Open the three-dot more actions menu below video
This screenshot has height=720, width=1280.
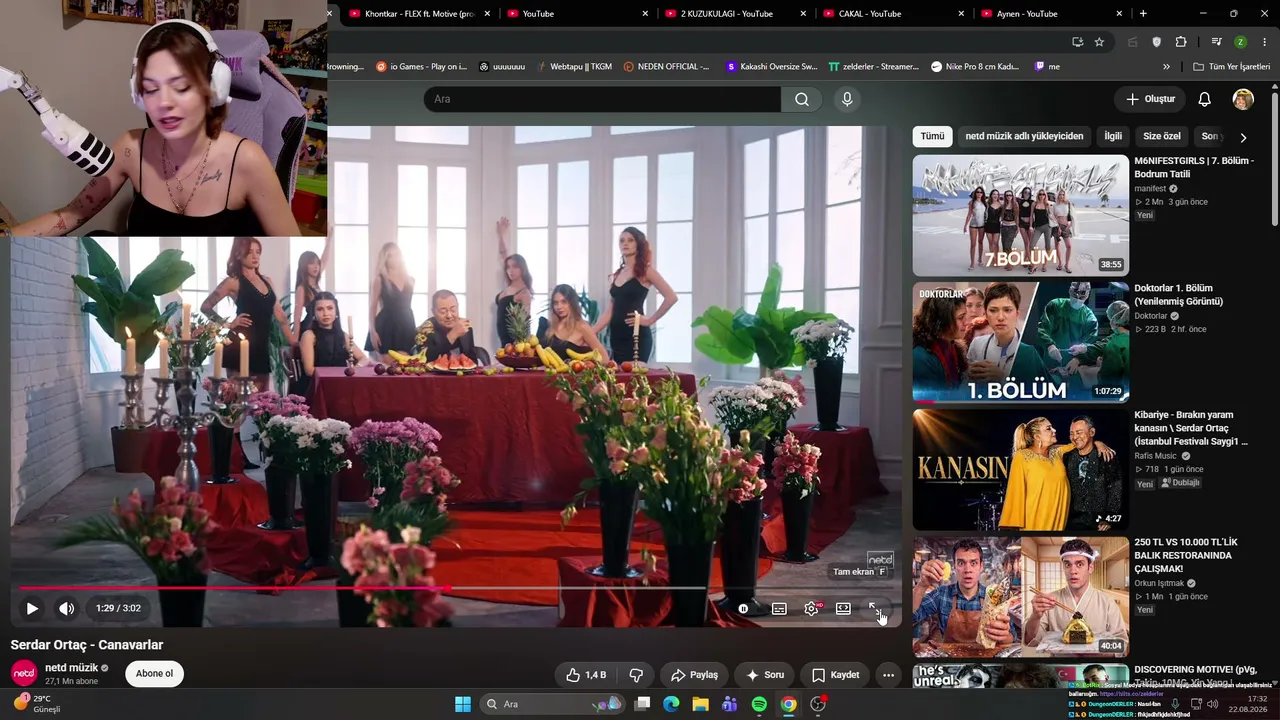888,675
